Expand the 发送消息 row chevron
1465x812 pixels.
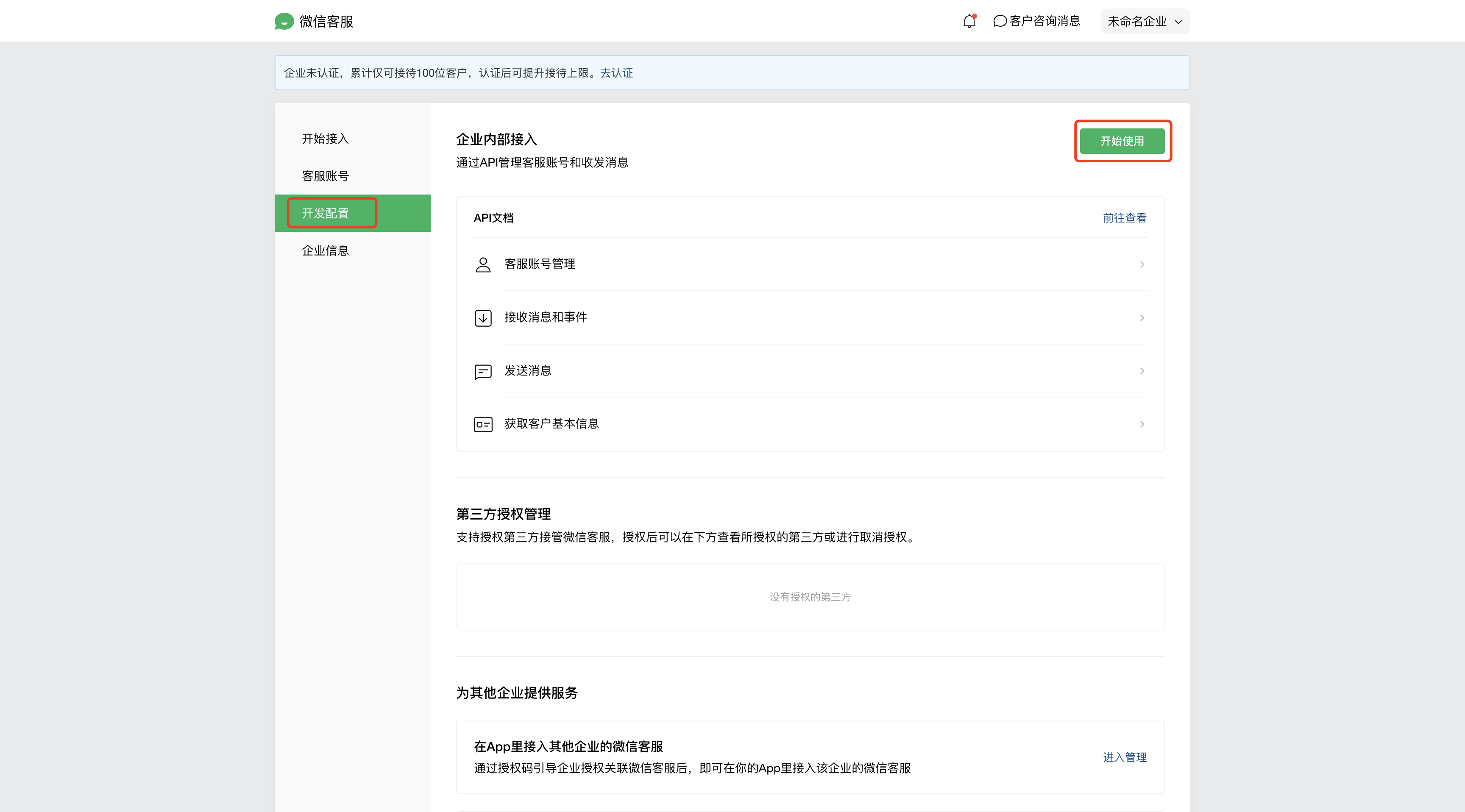point(1142,371)
